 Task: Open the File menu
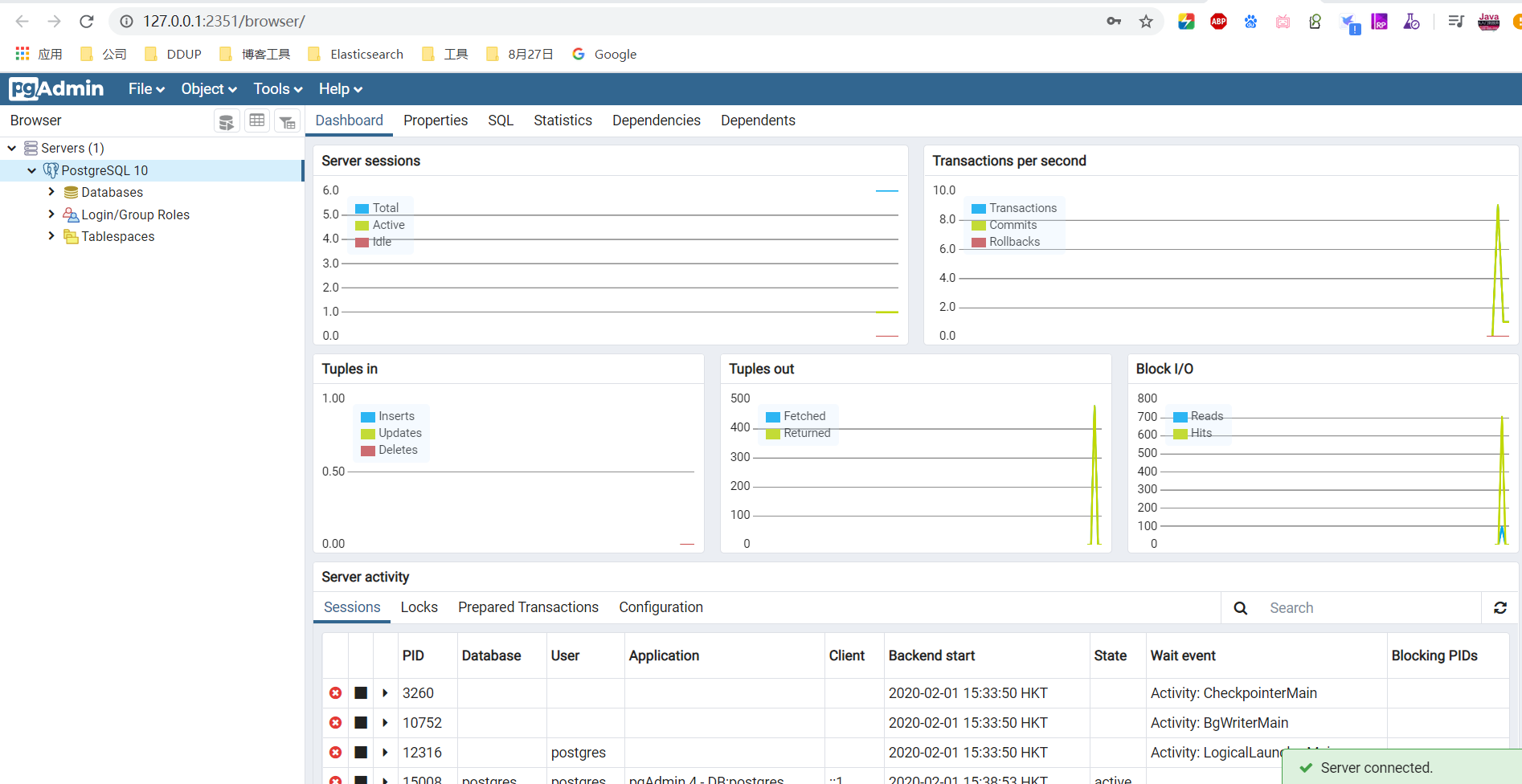pos(146,89)
